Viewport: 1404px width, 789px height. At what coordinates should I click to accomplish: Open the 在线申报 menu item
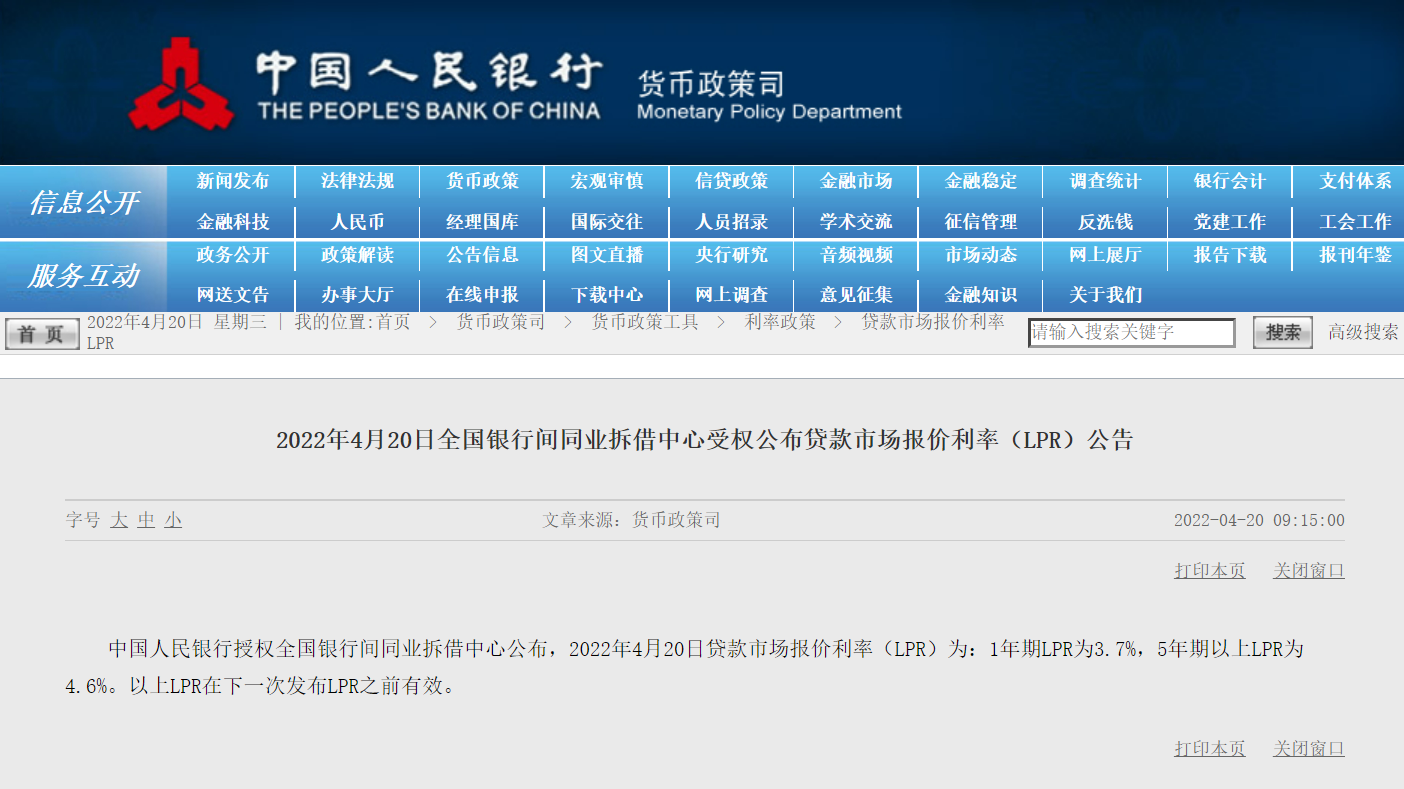click(482, 295)
